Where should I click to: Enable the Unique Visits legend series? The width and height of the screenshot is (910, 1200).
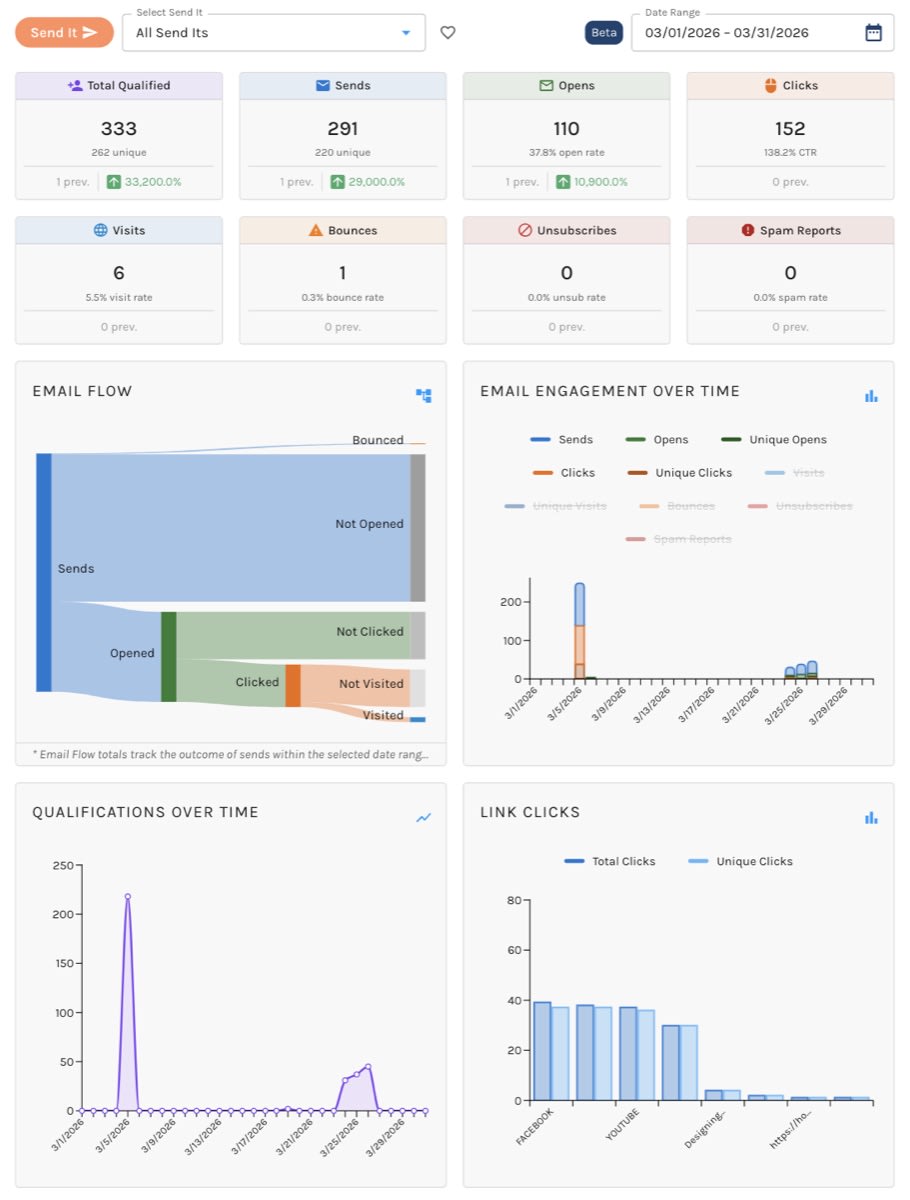pos(555,506)
